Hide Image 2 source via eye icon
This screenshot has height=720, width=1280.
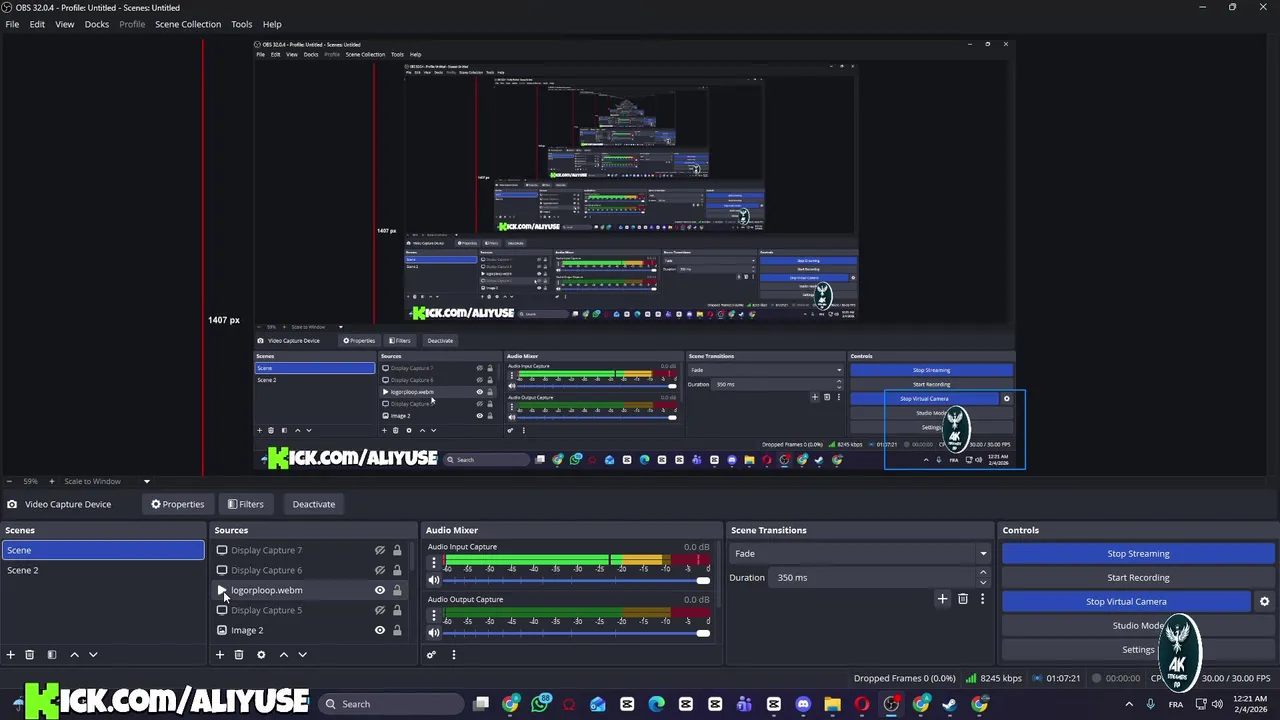(x=380, y=630)
